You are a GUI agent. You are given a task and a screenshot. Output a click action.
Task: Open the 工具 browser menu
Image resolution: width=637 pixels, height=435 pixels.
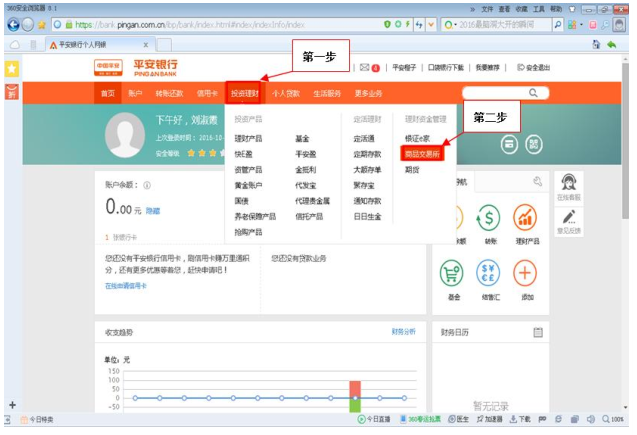(539, 9)
